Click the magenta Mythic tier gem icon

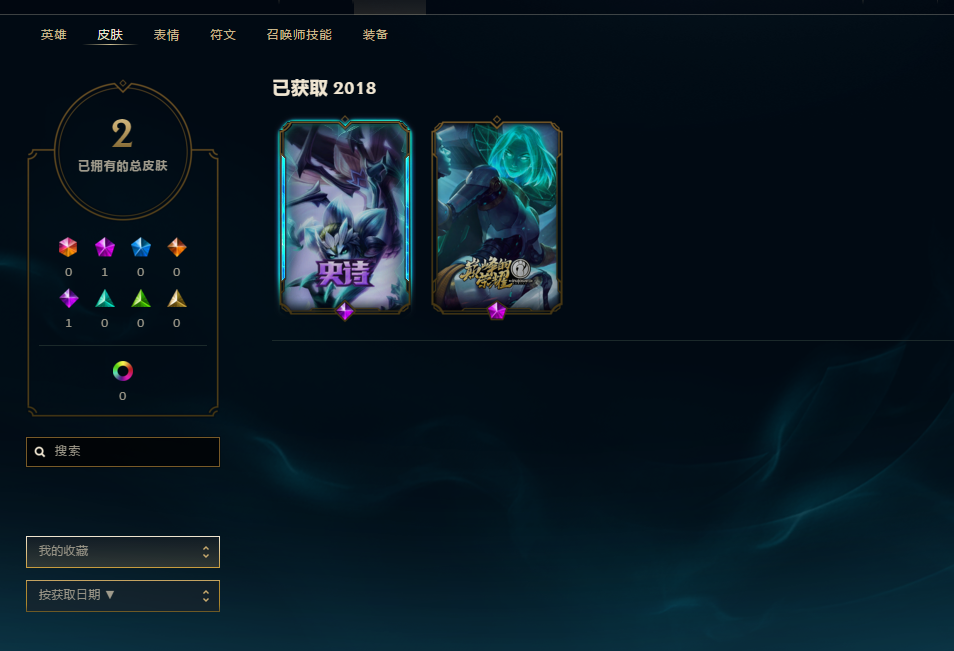click(105, 247)
